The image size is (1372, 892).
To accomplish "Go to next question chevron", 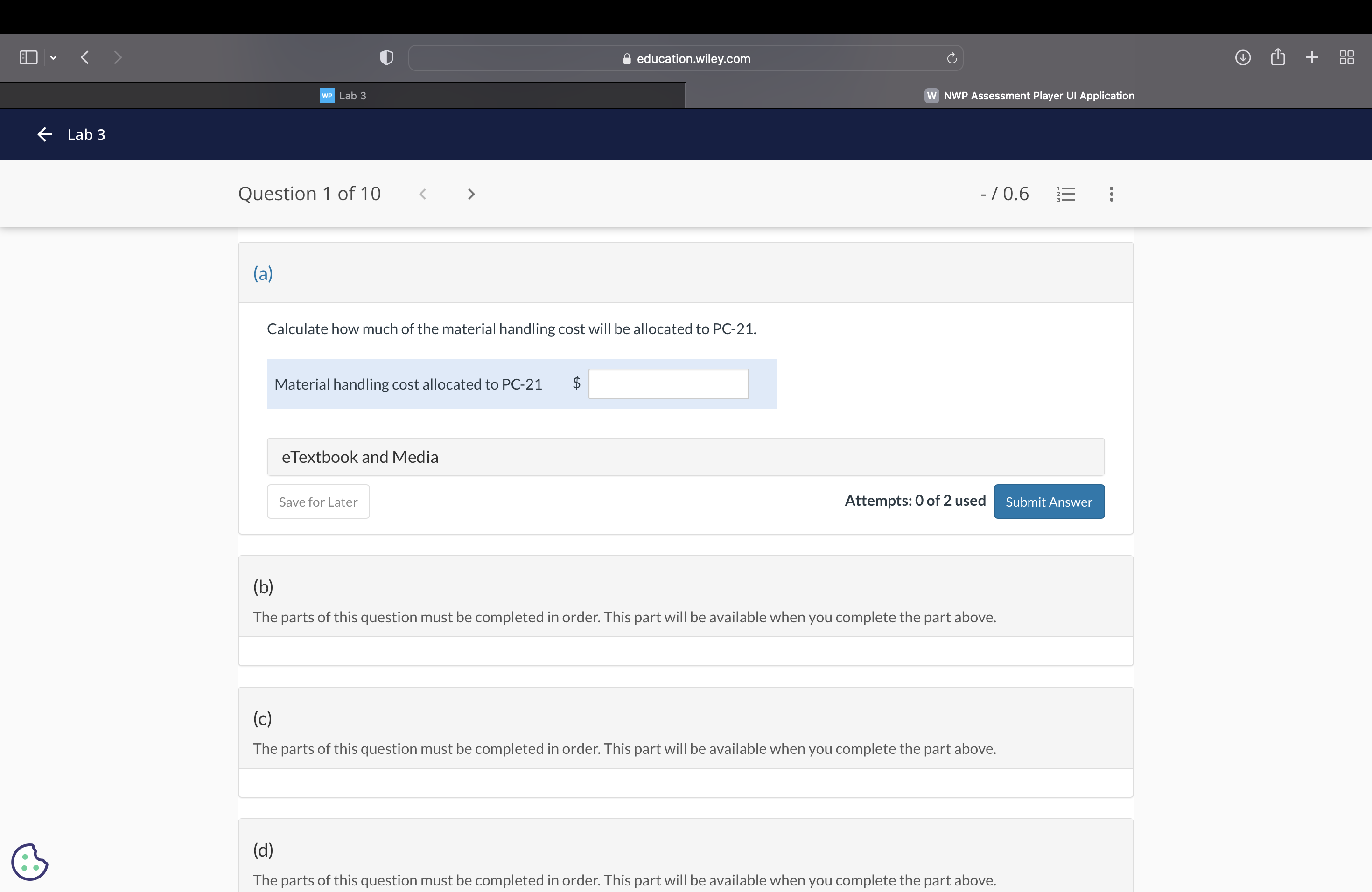I will click(x=471, y=194).
